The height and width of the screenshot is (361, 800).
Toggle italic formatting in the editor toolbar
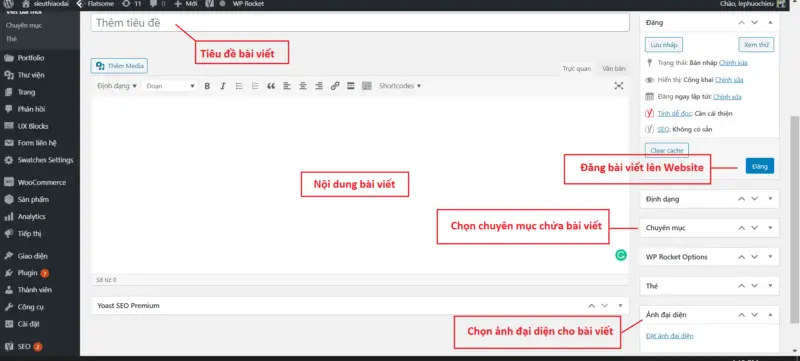click(x=223, y=86)
